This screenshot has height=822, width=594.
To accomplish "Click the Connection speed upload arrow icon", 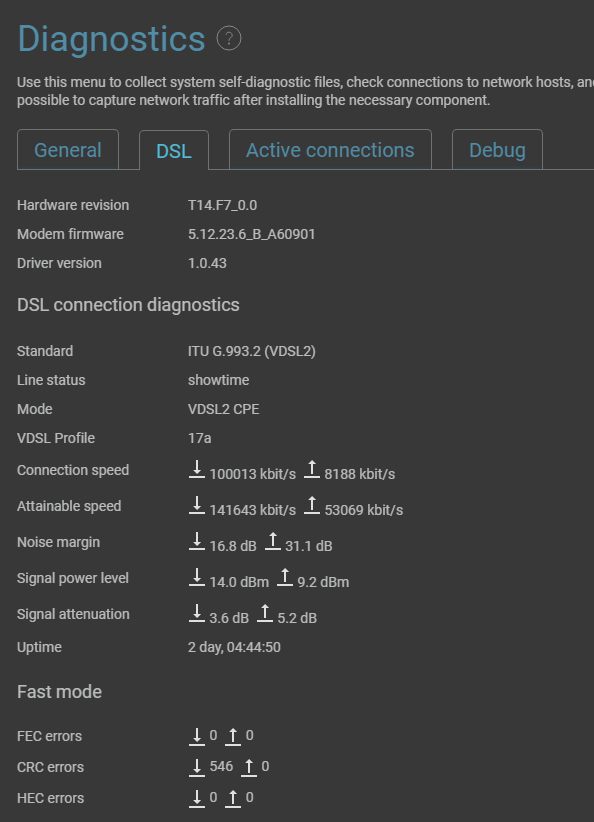I will pos(312,469).
